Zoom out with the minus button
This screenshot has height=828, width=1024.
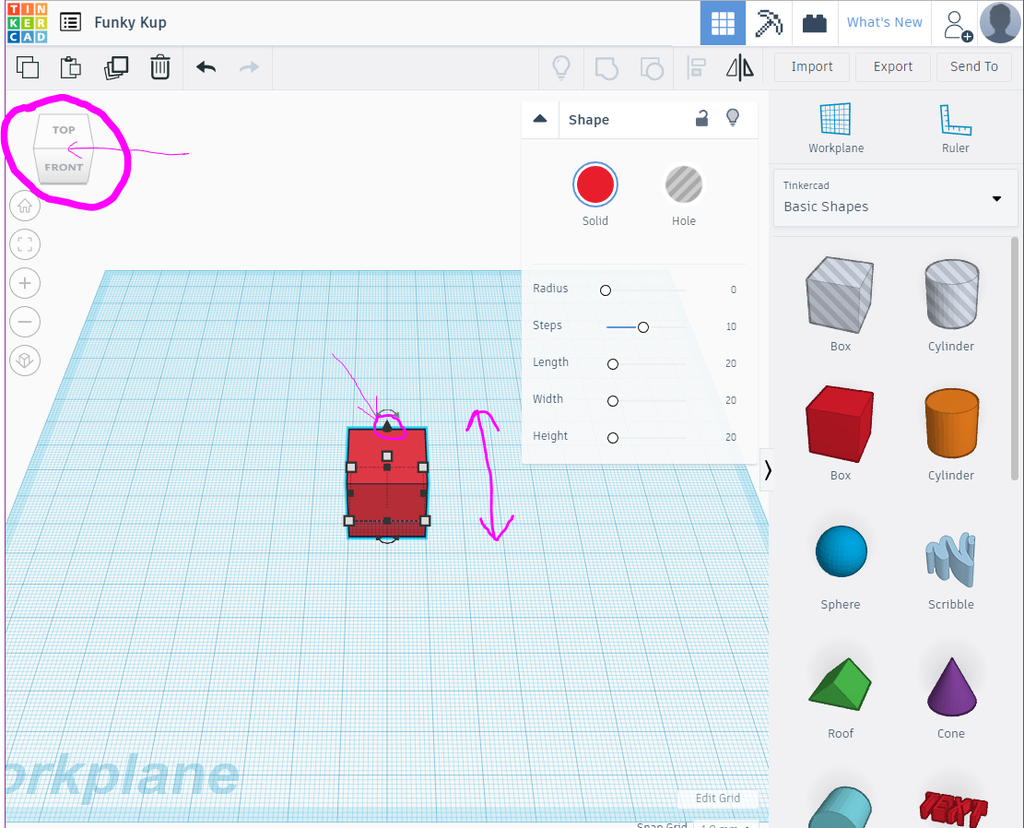(x=25, y=322)
